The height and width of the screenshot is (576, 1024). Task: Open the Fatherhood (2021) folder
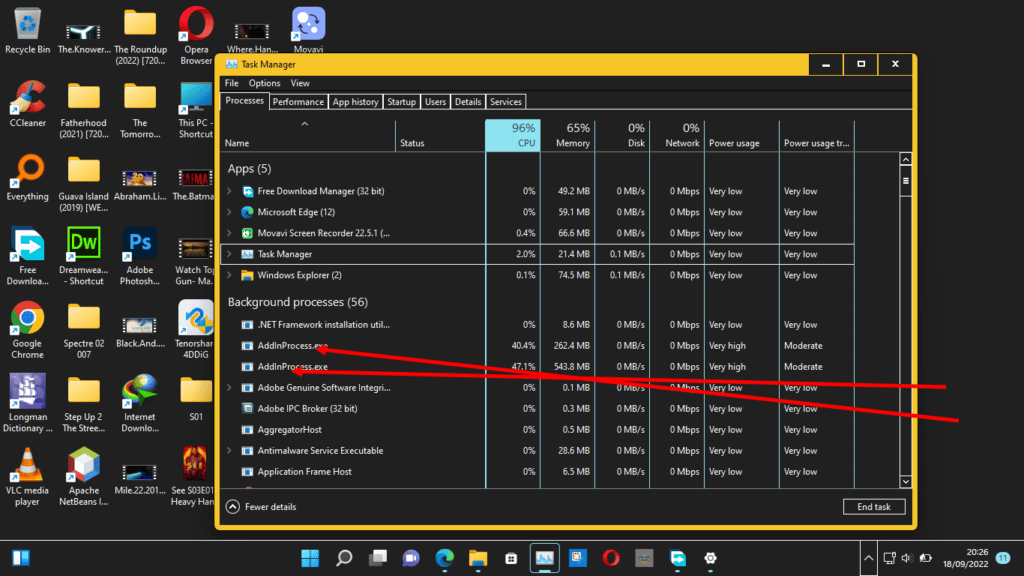[84, 110]
